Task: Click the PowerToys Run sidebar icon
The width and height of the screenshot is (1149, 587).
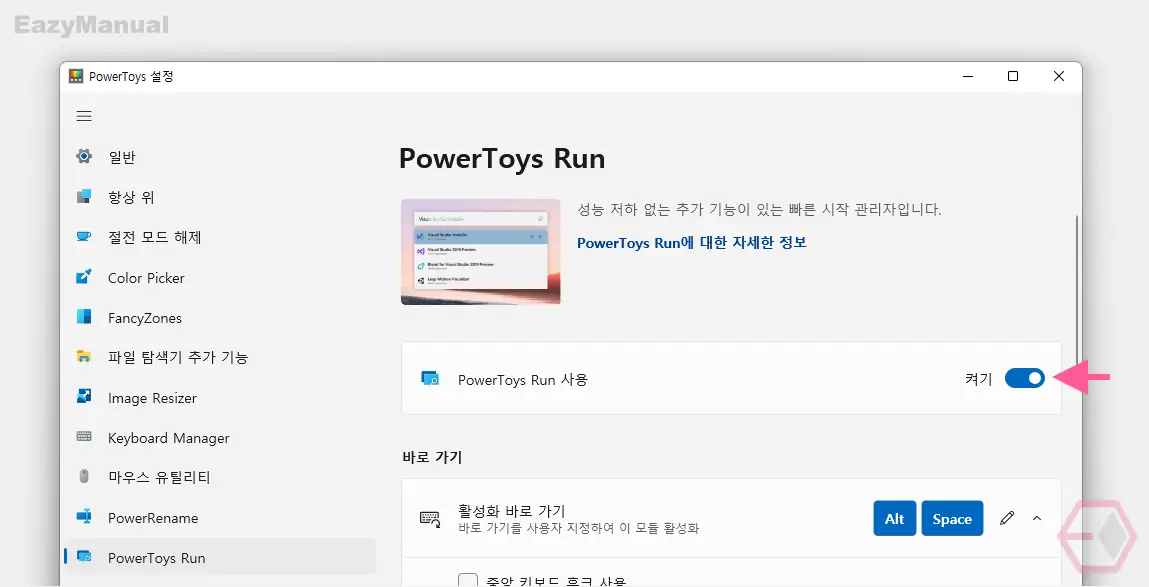Action: coord(84,557)
